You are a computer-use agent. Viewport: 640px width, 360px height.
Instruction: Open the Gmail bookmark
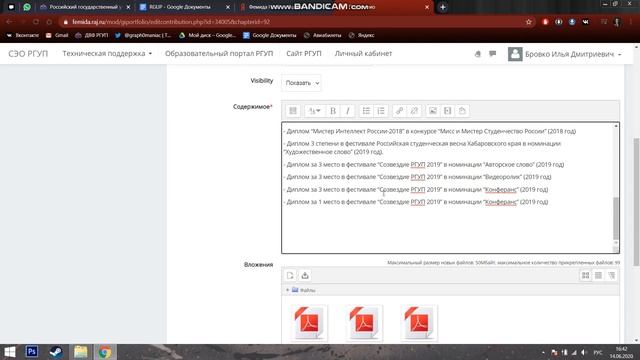click(57, 35)
